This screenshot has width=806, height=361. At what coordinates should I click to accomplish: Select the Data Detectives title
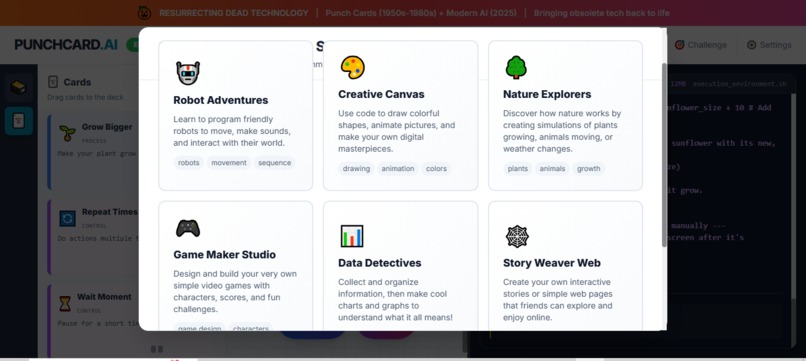pos(379,263)
